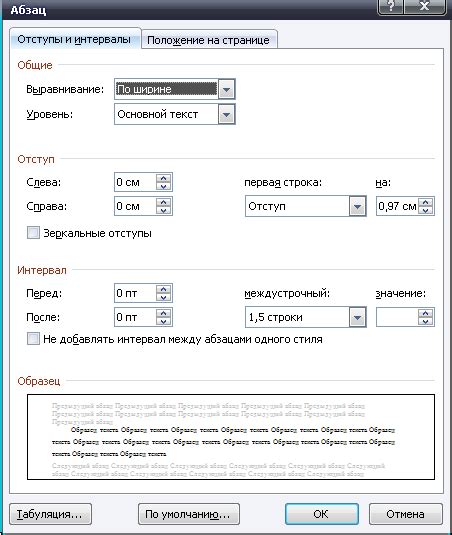Decrease the first line indent 0,97 см
The image size is (452, 535).
click(425, 210)
